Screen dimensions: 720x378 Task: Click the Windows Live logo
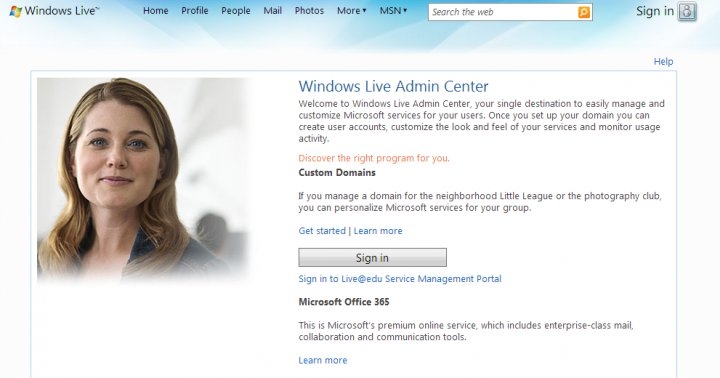point(54,11)
